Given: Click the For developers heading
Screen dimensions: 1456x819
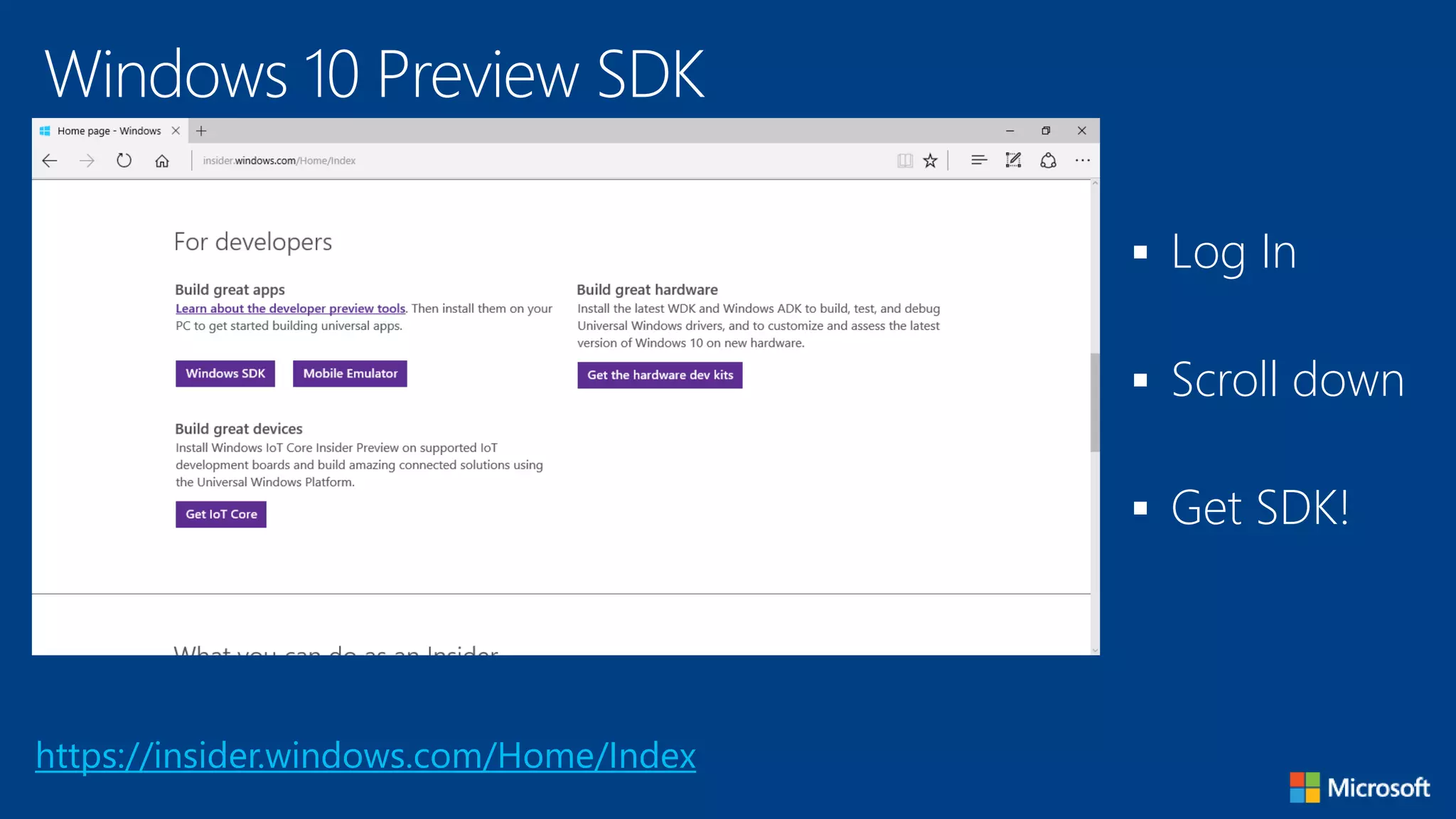Looking at the screenshot, I should (x=253, y=242).
